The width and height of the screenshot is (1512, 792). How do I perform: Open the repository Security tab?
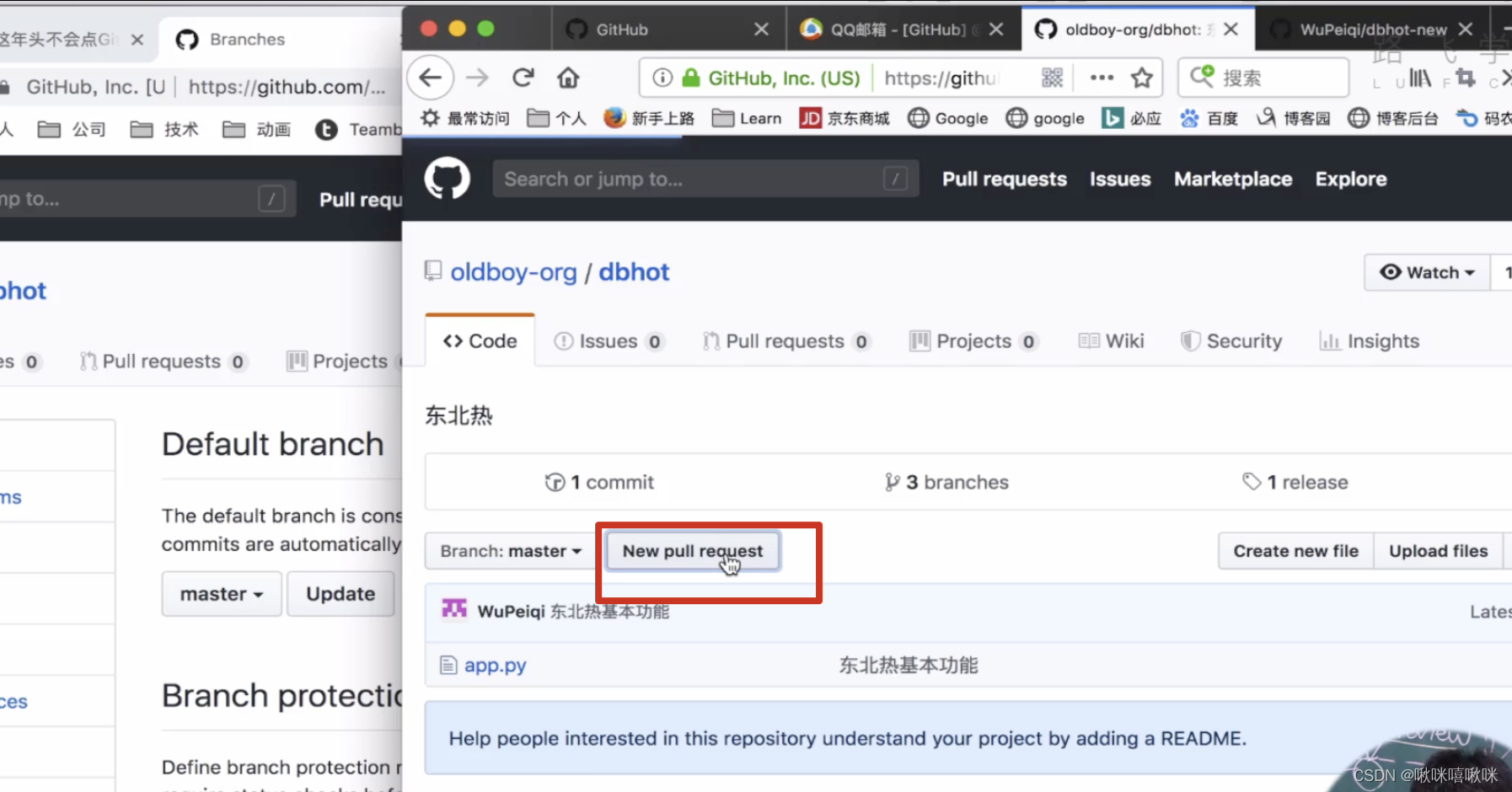coord(1231,341)
